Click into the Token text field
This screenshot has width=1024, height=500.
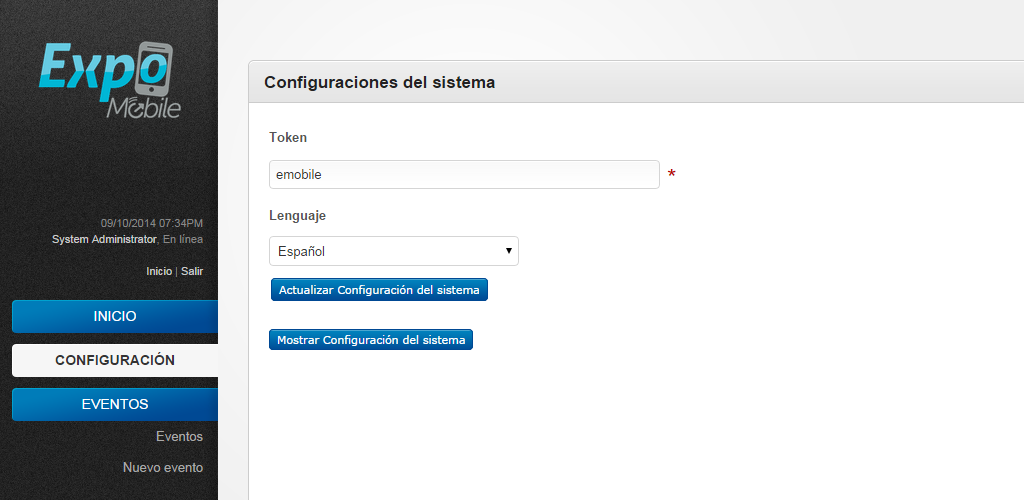tap(464, 174)
